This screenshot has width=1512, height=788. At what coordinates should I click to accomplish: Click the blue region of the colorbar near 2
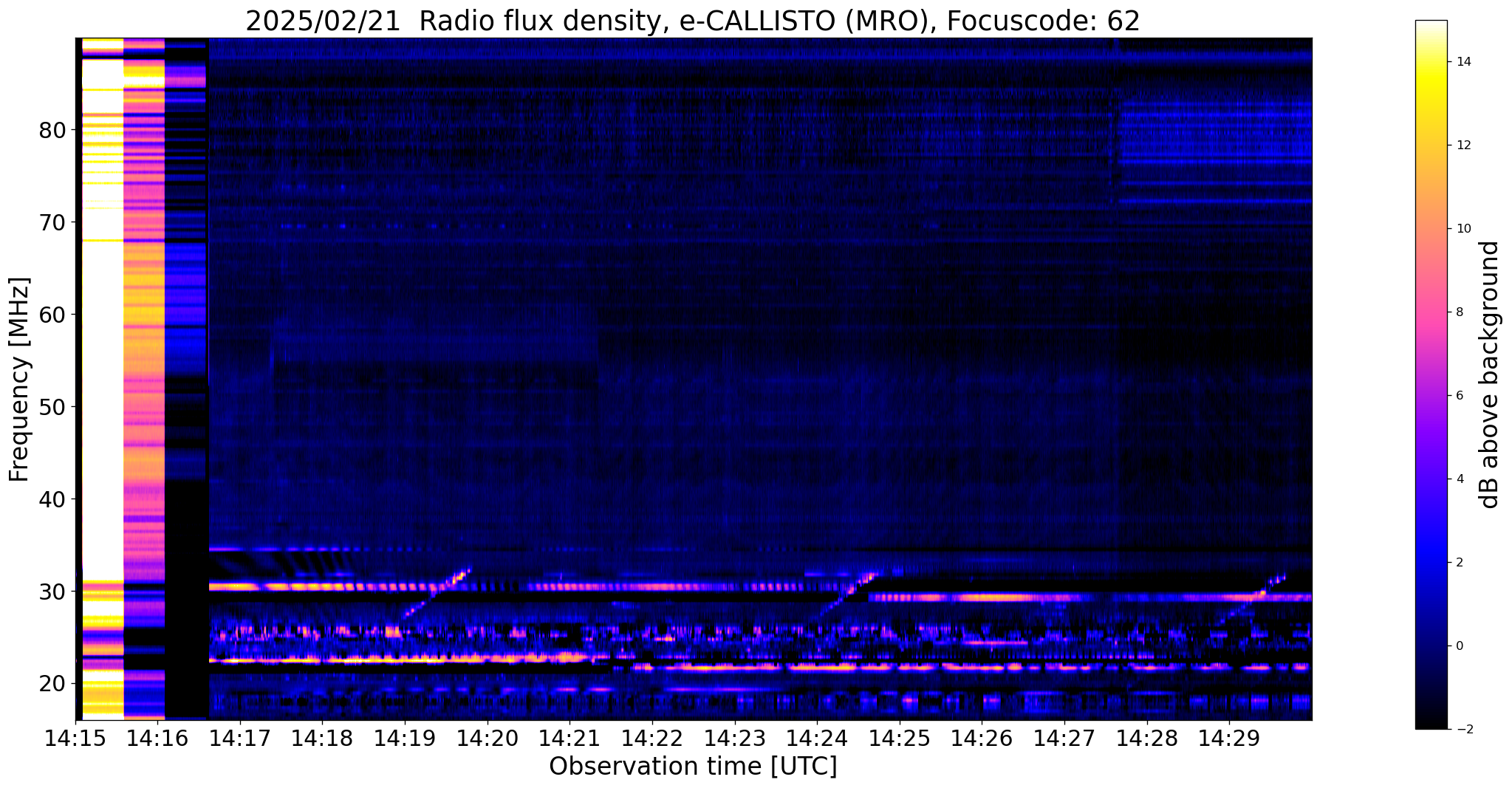(x=1431, y=563)
